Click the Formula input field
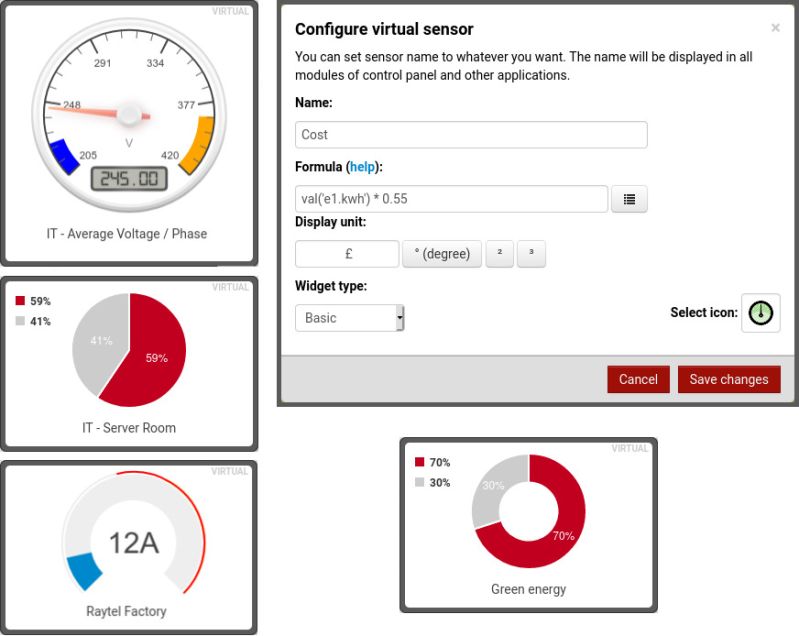 tap(451, 199)
